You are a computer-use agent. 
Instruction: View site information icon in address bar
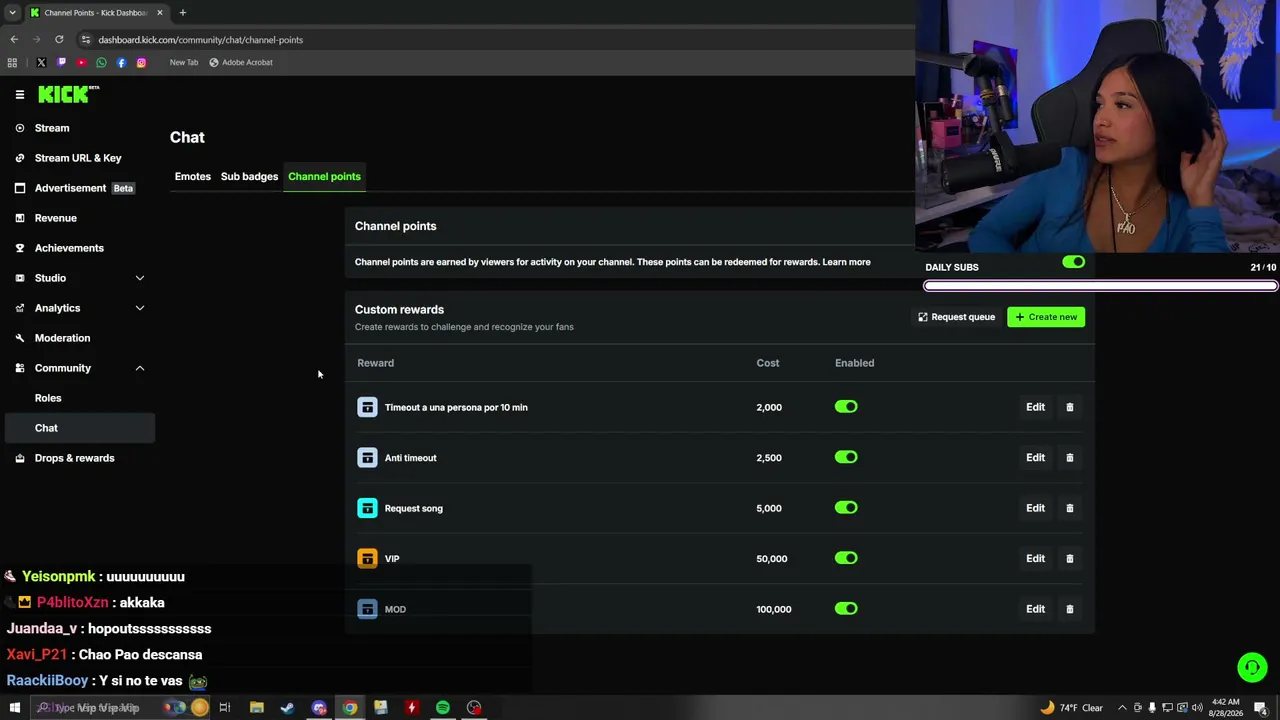86,40
